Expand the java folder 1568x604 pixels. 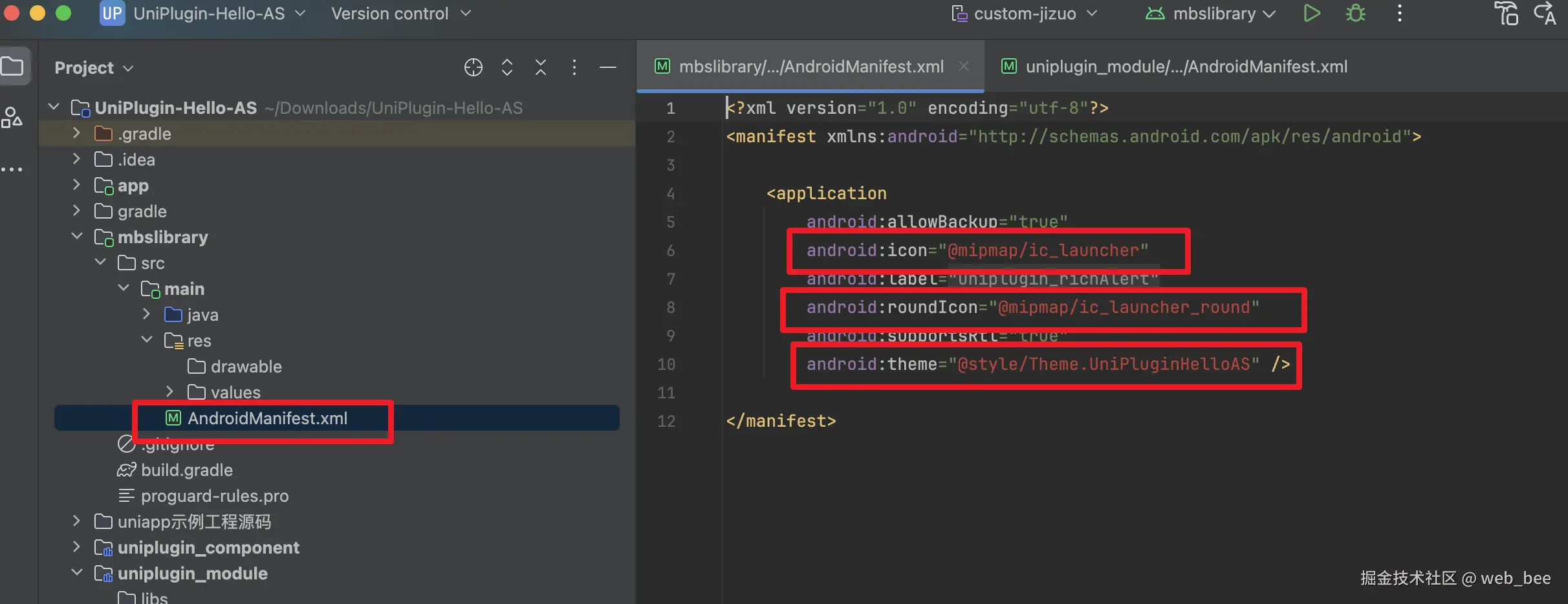point(147,314)
